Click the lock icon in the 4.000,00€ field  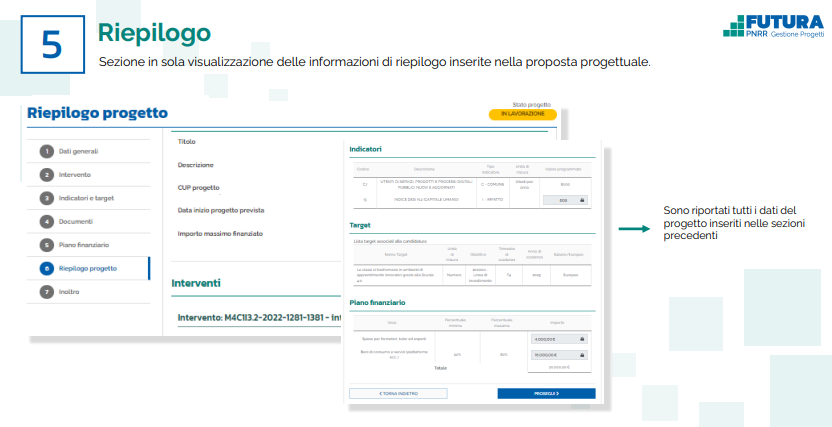pyautogui.click(x=582, y=339)
